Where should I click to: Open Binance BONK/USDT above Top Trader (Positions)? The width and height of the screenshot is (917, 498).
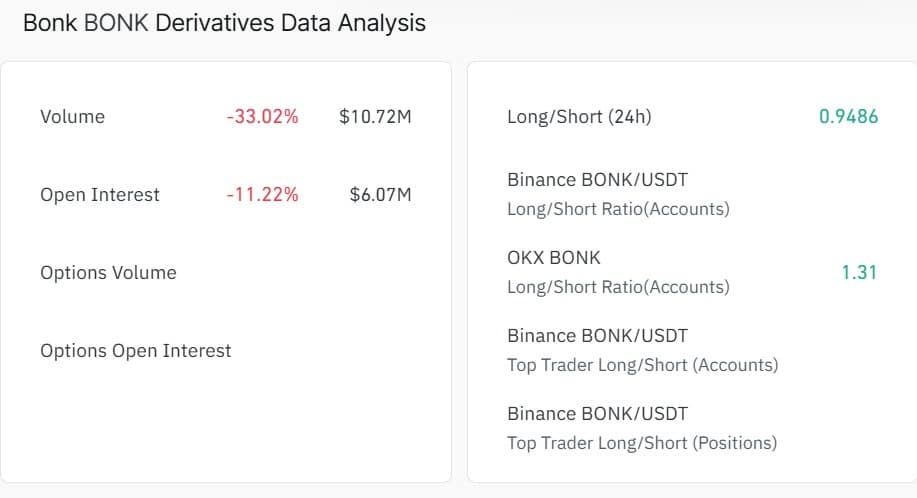tap(597, 414)
